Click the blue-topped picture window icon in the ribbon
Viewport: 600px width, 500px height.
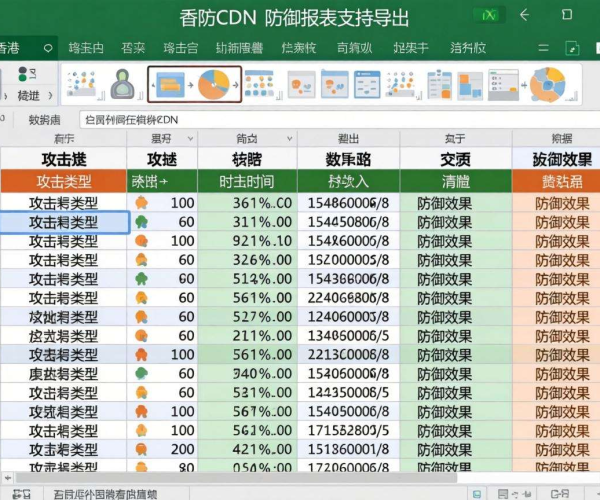pyautogui.click(x=335, y=84)
